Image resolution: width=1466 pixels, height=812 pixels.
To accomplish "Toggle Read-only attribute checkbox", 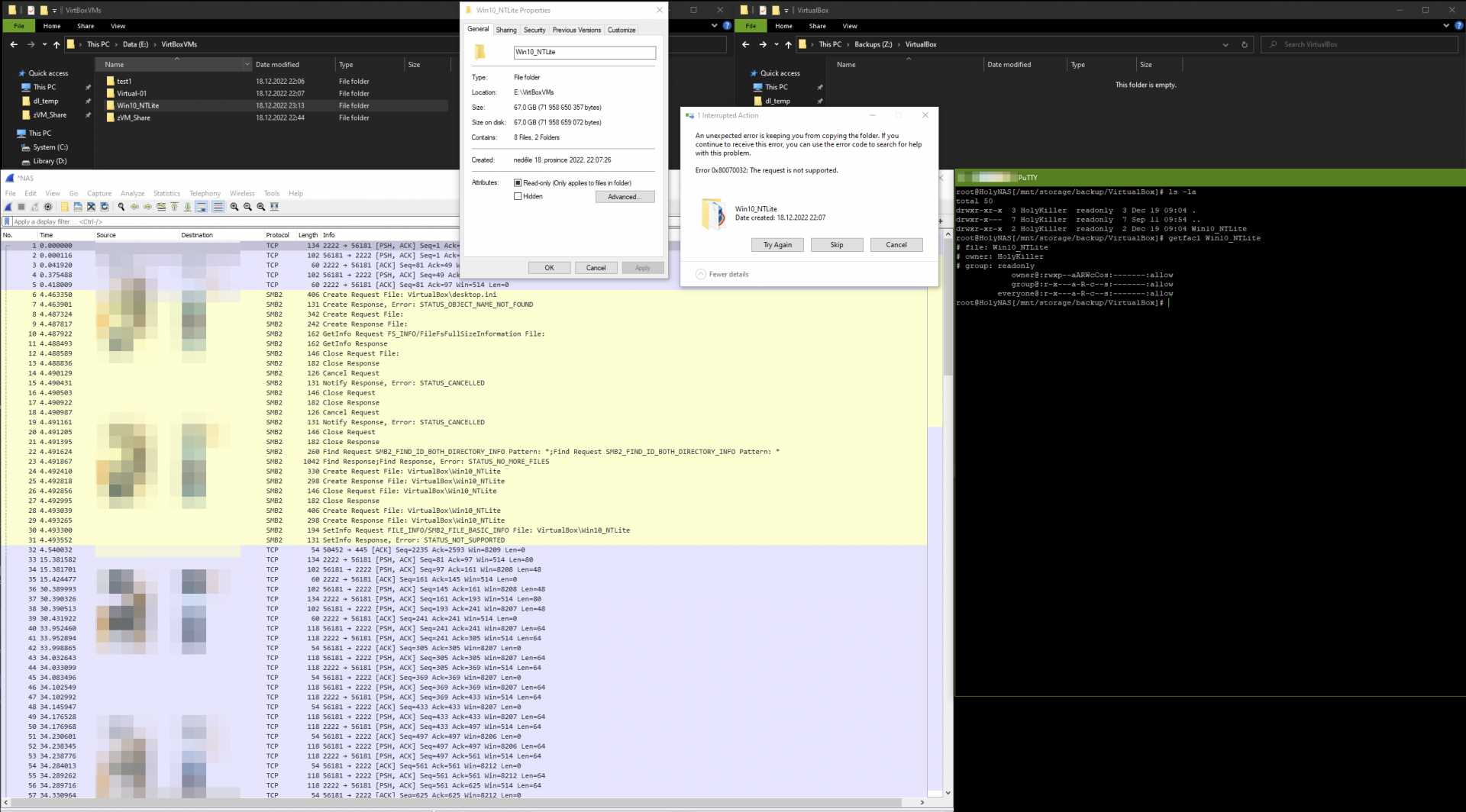I will click(x=518, y=183).
